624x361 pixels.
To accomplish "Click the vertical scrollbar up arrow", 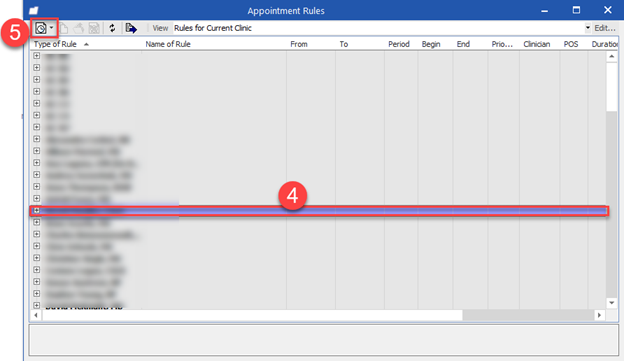I will 612,57.
